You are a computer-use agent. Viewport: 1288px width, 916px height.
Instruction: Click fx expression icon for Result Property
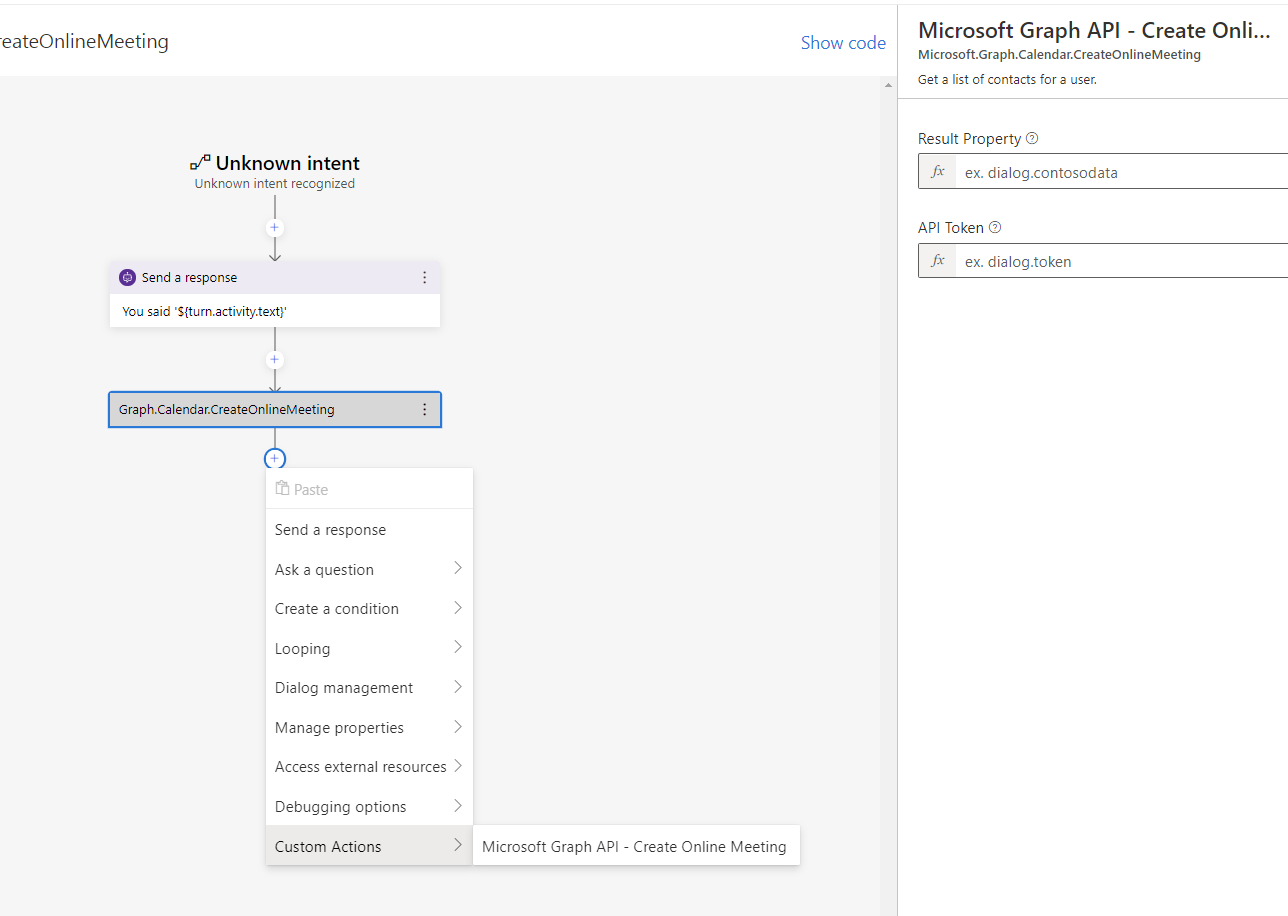click(938, 172)
